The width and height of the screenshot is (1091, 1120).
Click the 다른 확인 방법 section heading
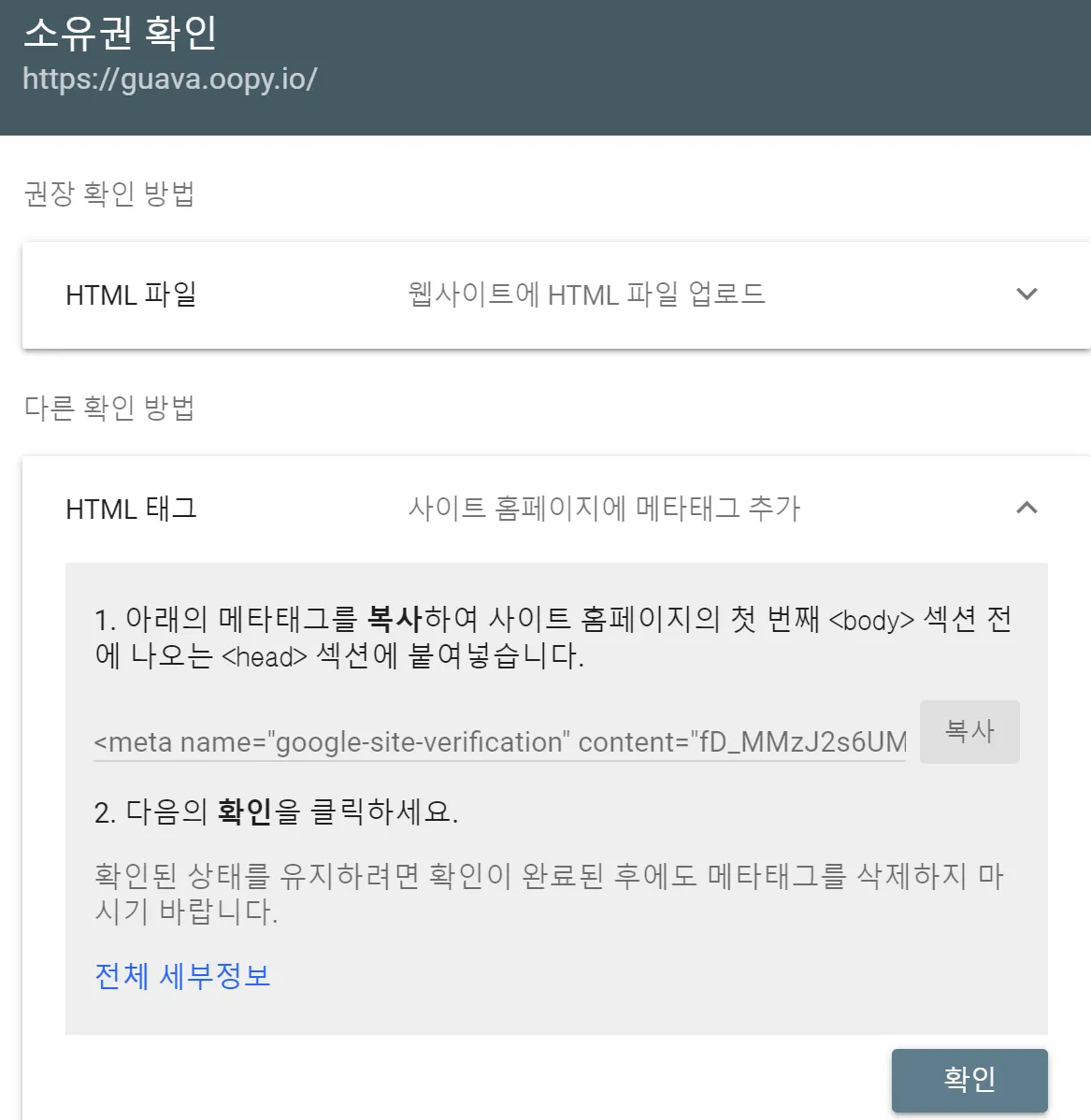point(109,408)
